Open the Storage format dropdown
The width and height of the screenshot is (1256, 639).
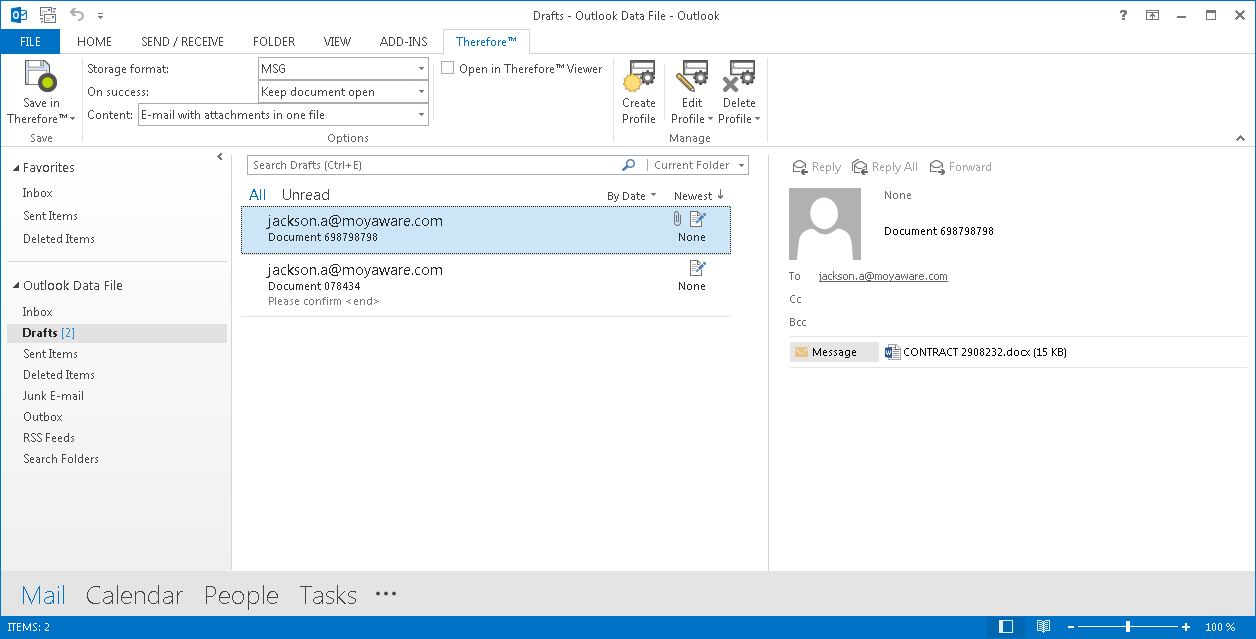(343, 69)
